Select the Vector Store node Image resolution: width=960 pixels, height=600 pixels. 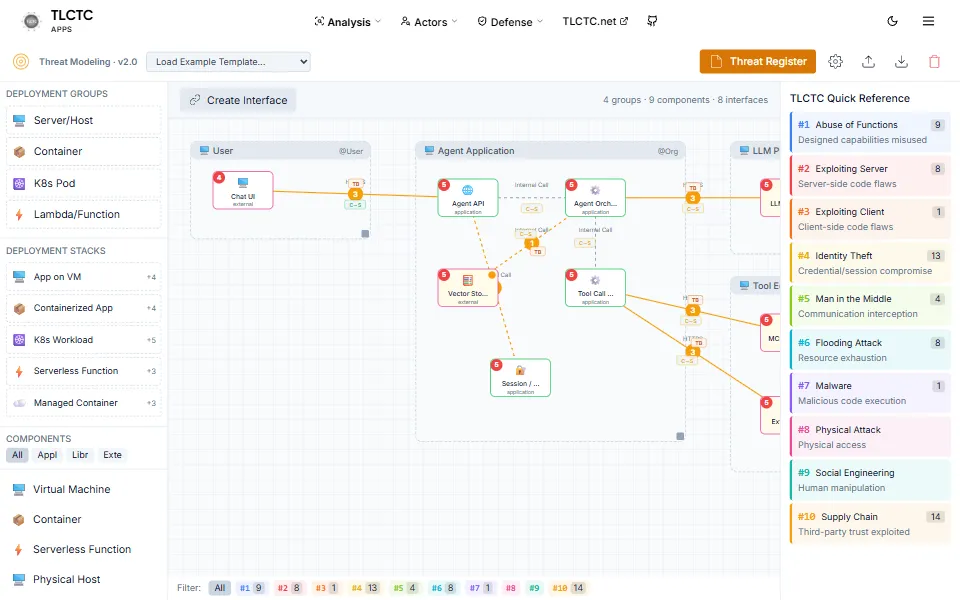click(468, 288)
